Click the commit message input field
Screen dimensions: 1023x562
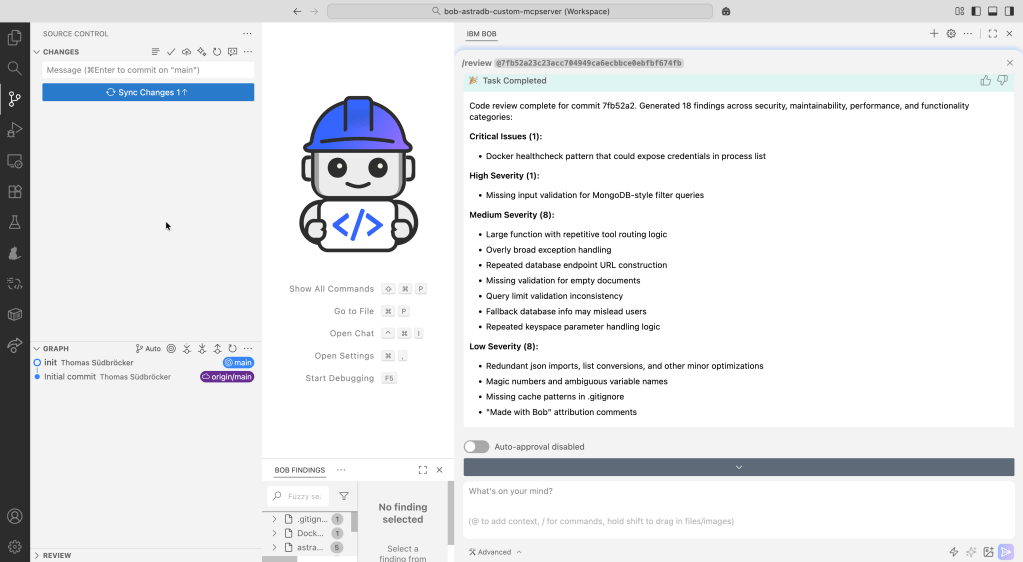[148, 70]
